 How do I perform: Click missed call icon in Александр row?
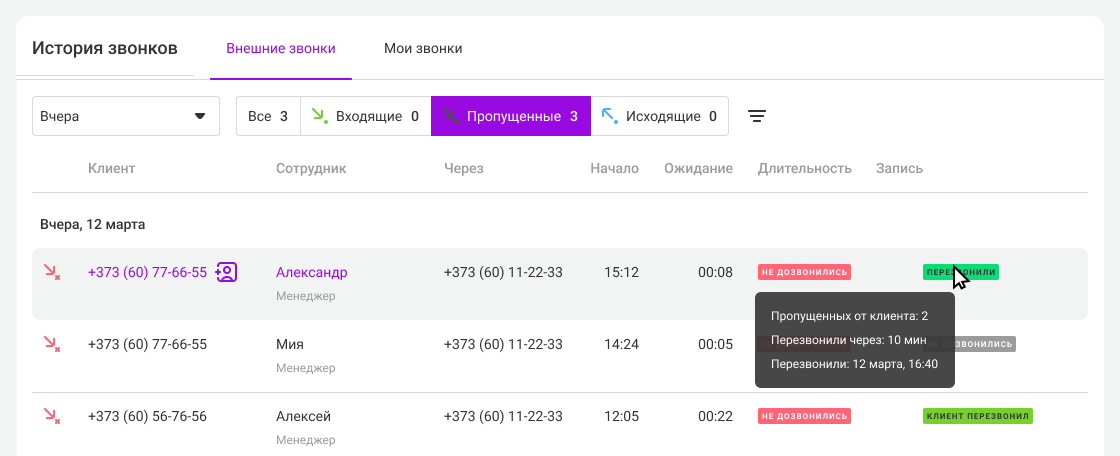point(51,272)
